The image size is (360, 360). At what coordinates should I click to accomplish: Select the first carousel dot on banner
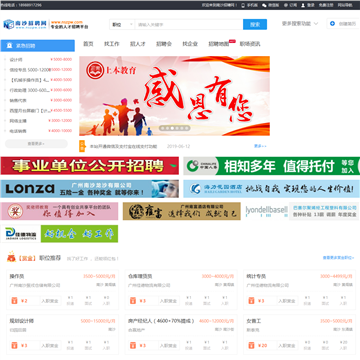click(x=163, y=128)
